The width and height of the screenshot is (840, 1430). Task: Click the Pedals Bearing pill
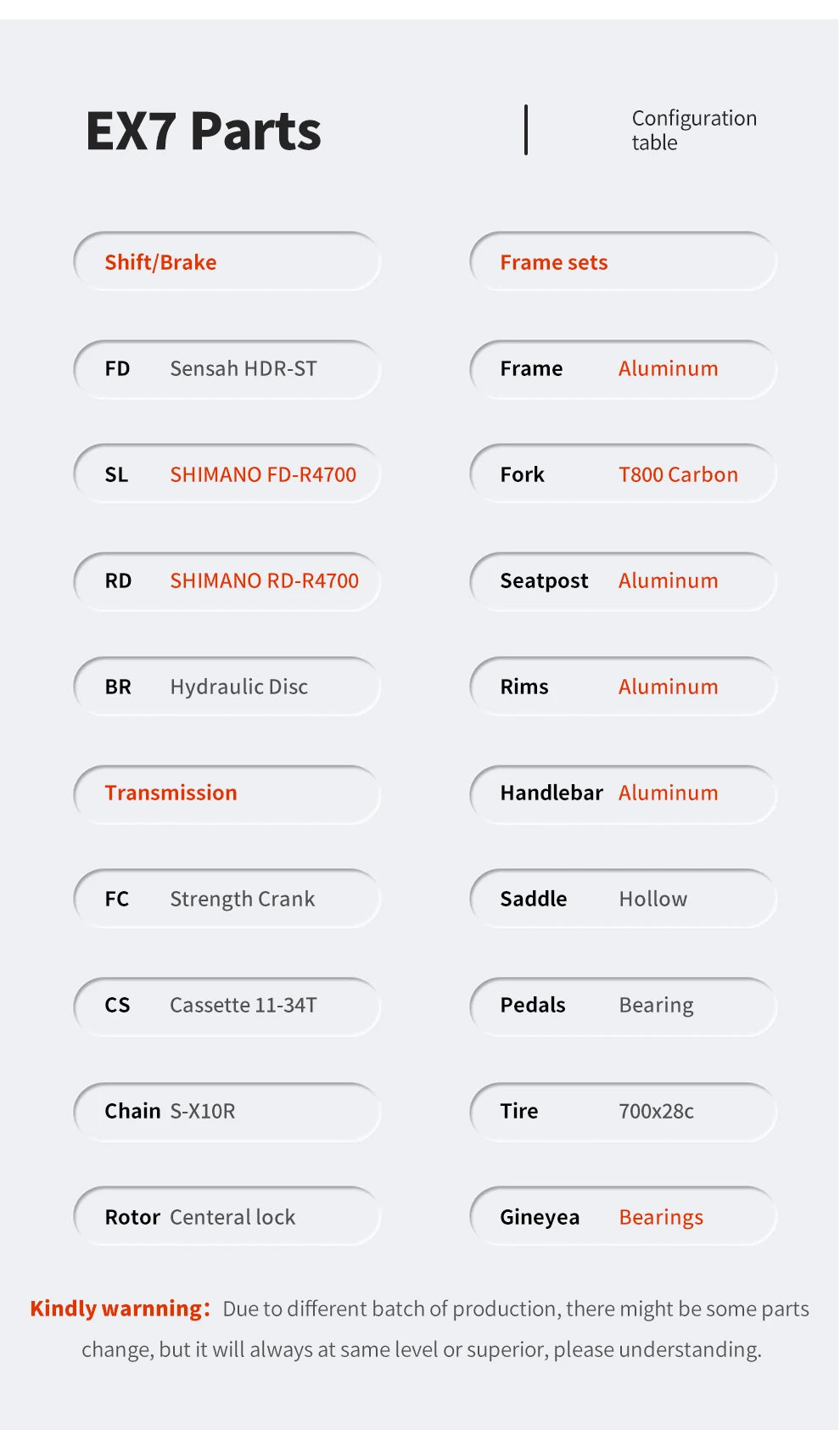623,1005
